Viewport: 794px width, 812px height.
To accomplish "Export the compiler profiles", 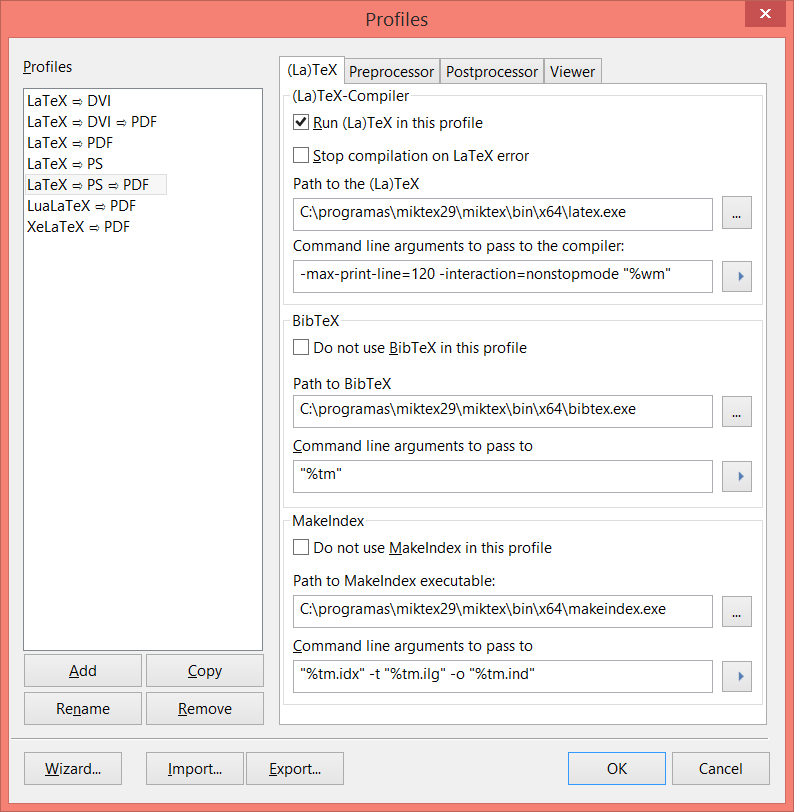I will [x=294, y=768].
